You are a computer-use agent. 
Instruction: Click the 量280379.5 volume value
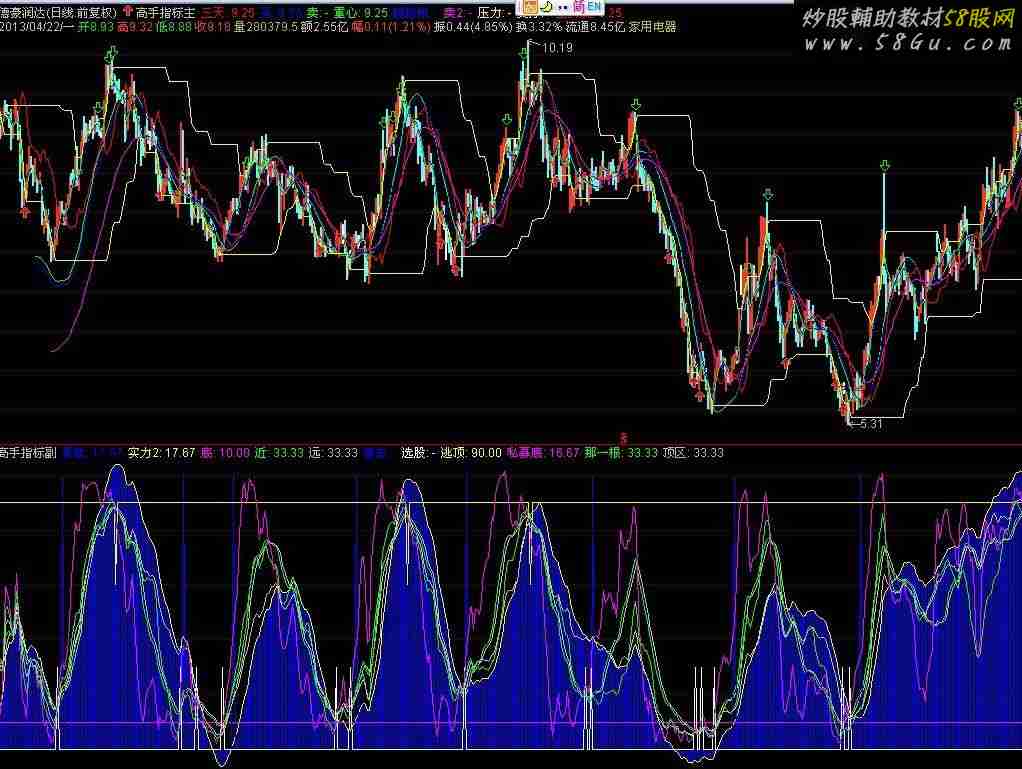pyautogui.click(x=265, y=27)
